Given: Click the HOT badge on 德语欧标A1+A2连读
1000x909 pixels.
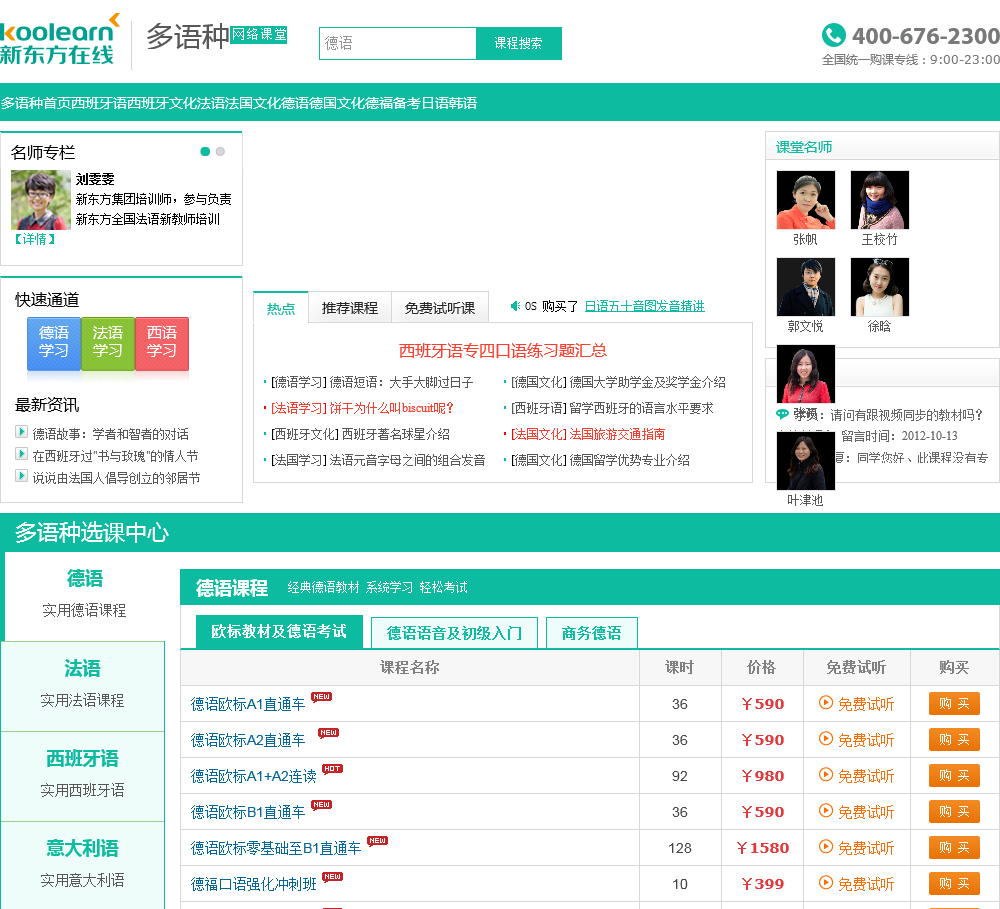Looking at the screenshot, I should [x=332, y=769].
